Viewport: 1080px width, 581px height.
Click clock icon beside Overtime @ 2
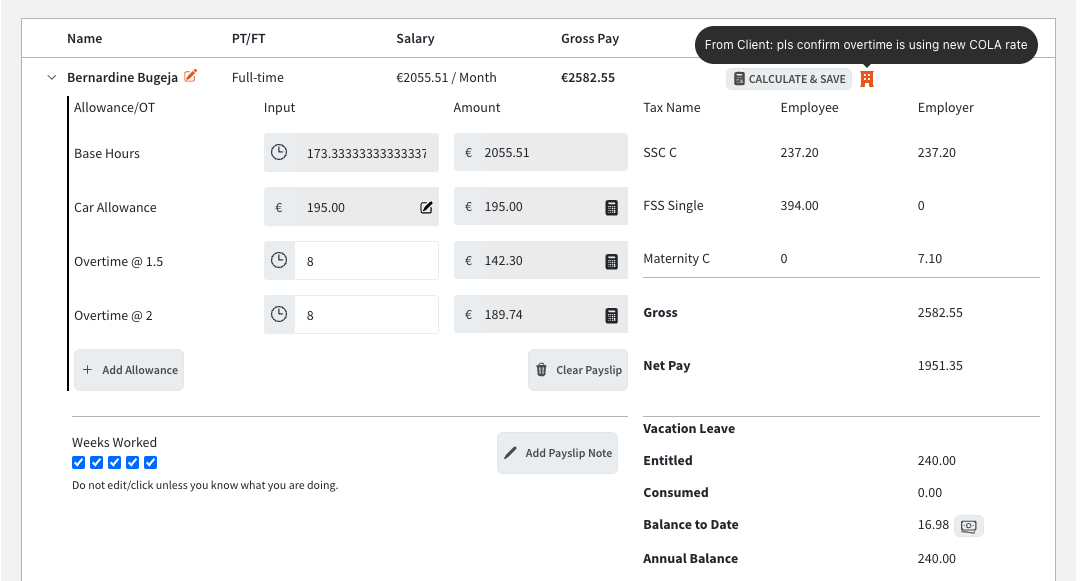[x=279, y=315]
